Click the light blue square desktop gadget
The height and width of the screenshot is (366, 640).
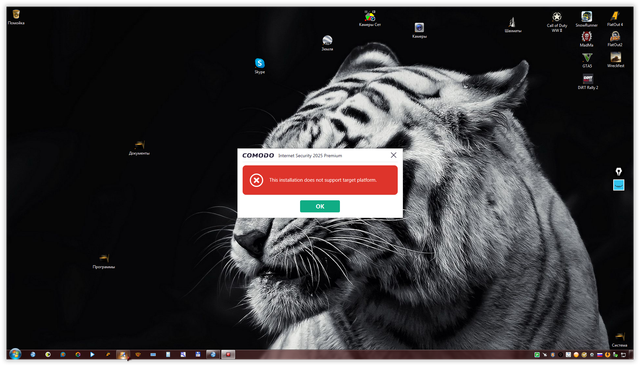coord(618,185)
